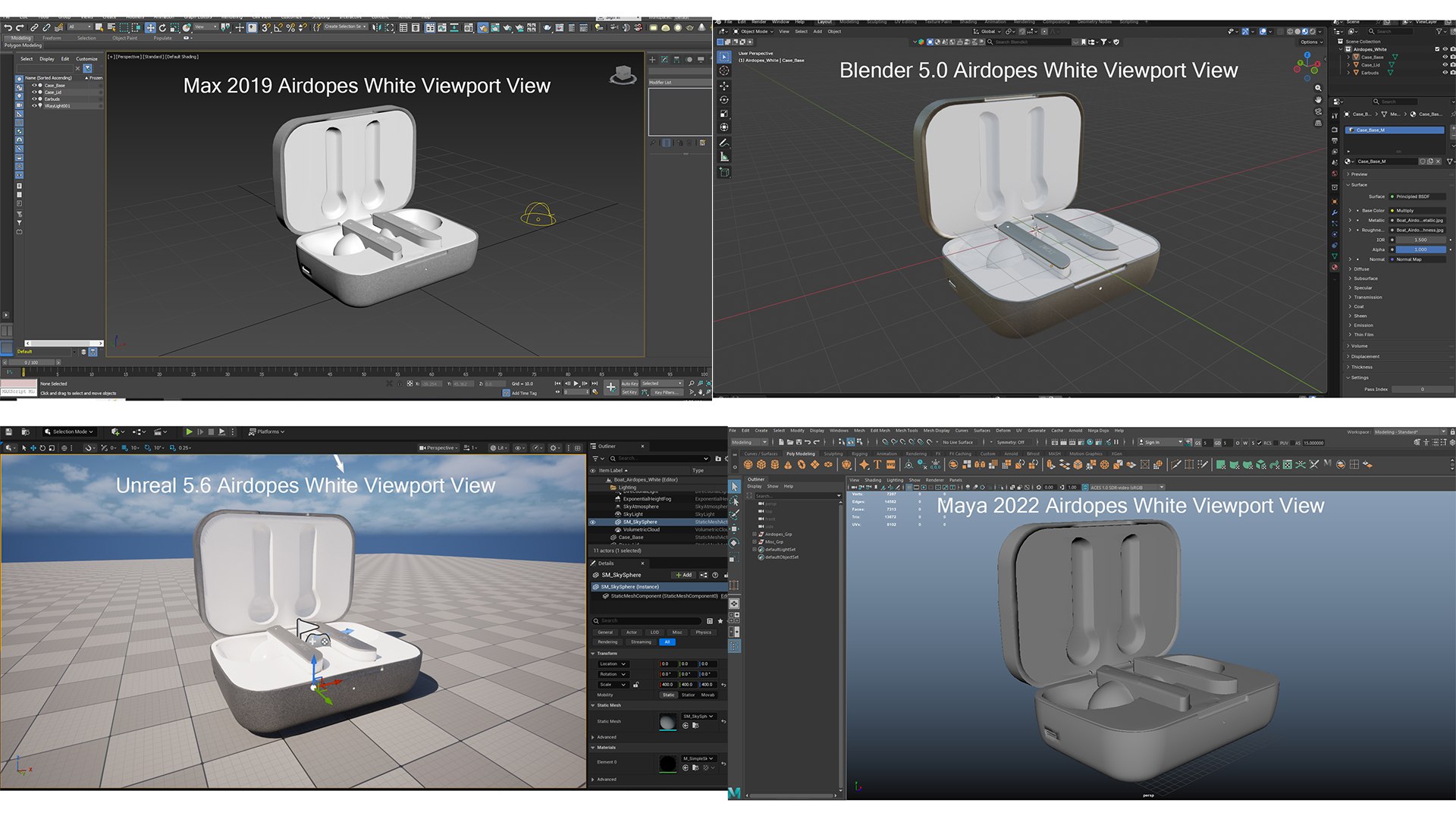Image resolution: width=1456 pixels, height=819 pixels.
Task: Toggle Airdopes_White collection exclude checkbox in Blender
Action: pyautogui.click(x=1437, y=49)
